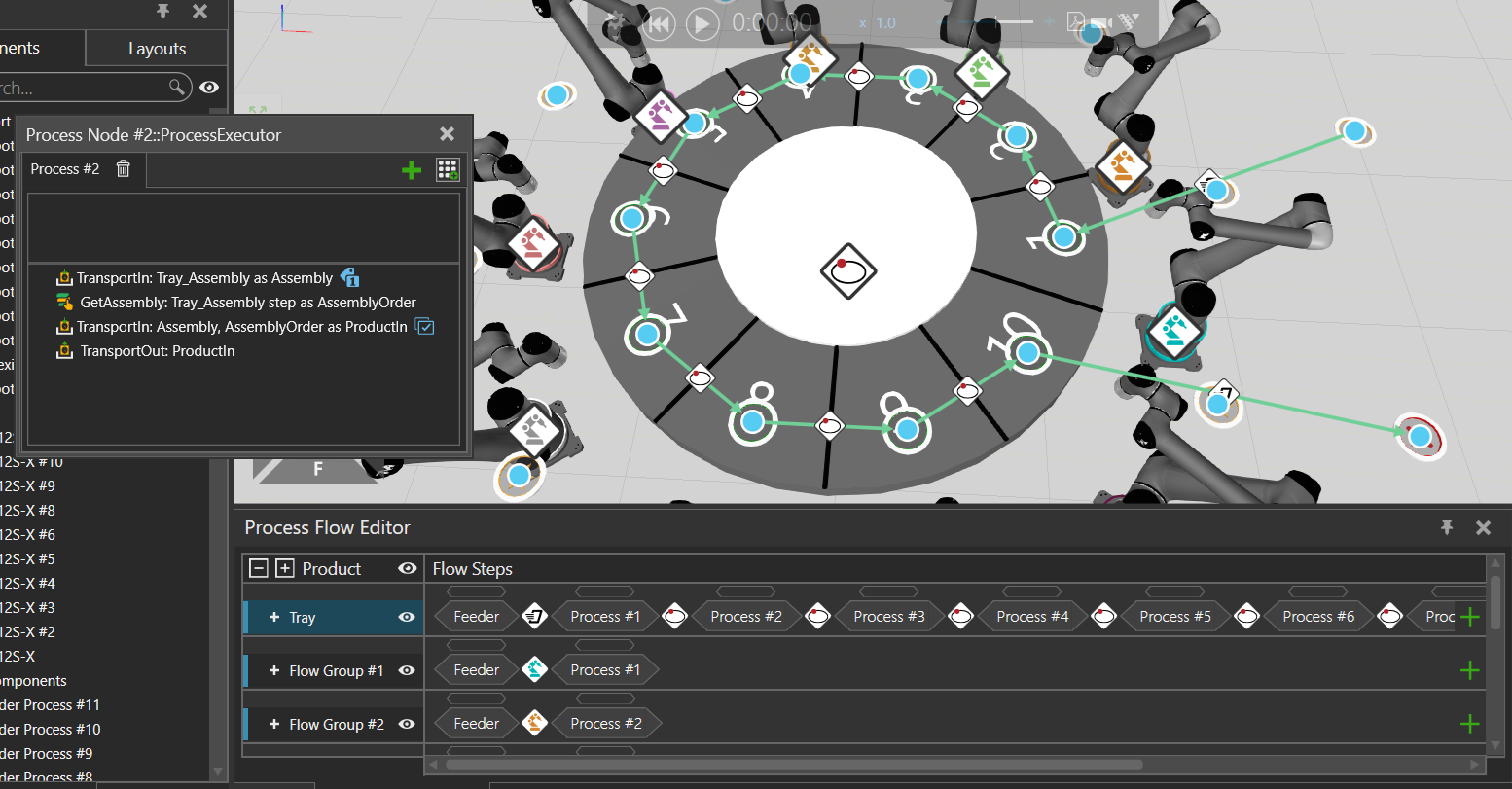Add a new statement with green plus

412,170
